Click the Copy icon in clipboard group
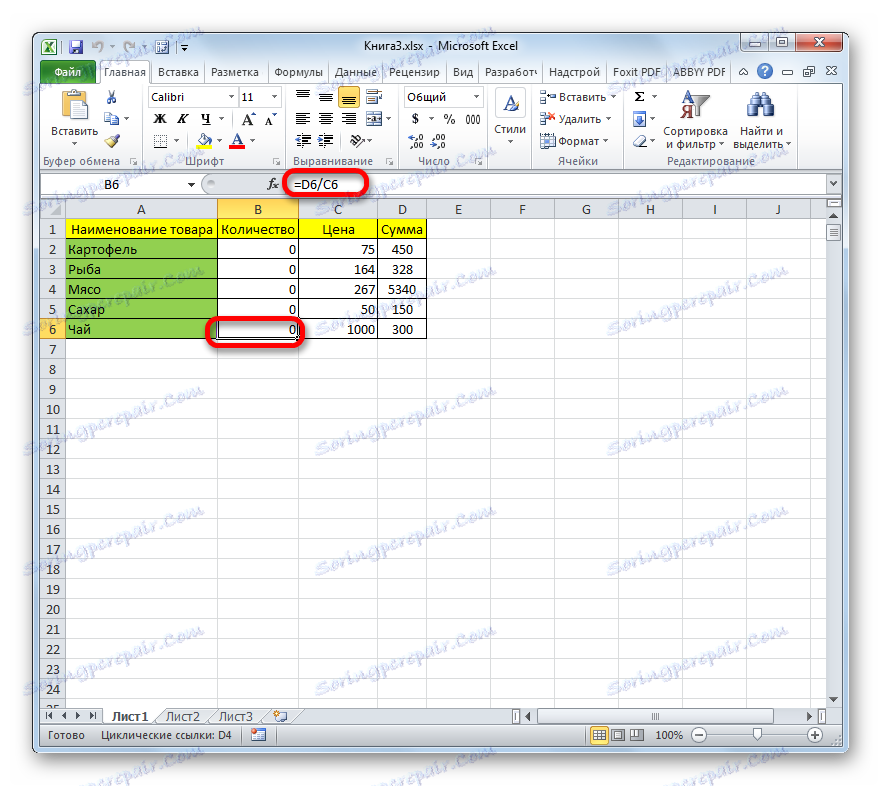Image resolution: width=882 pixels, height=786 pixels. pyautogui.click(x=111, y=119)
